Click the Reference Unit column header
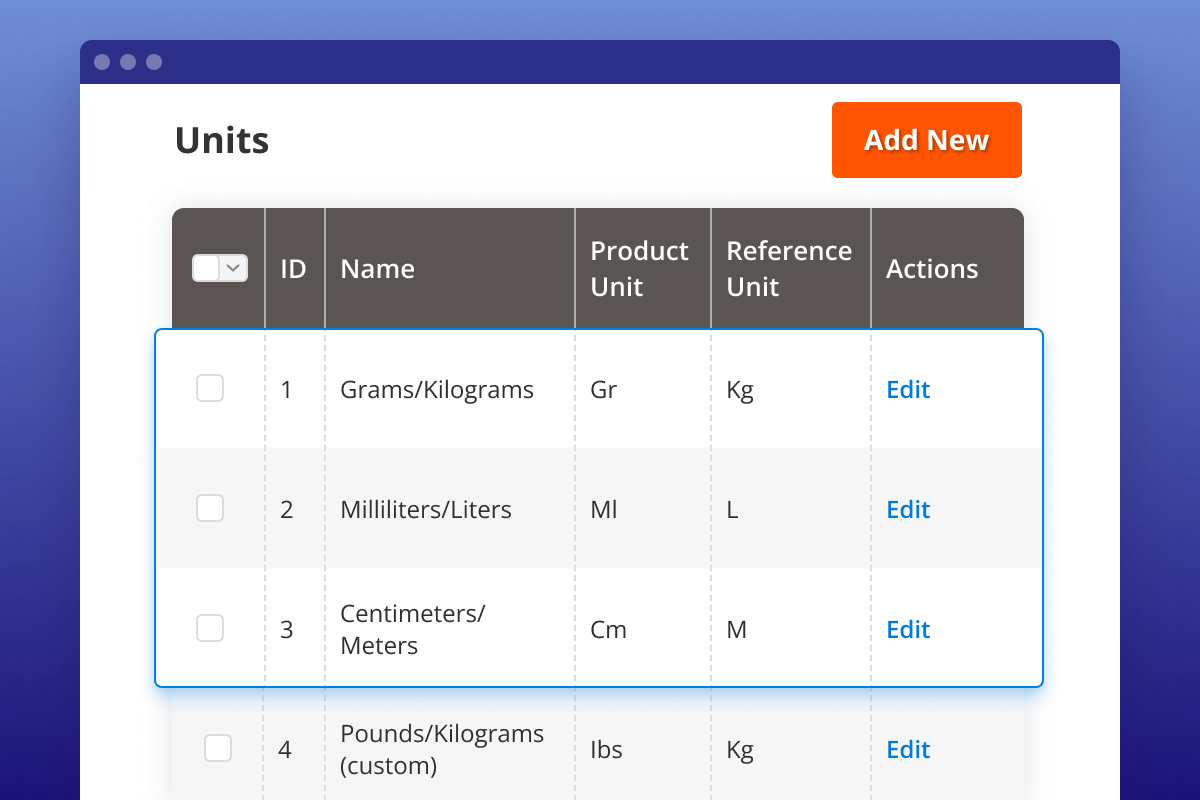1200x800 pixels. [x=789, y=268]
